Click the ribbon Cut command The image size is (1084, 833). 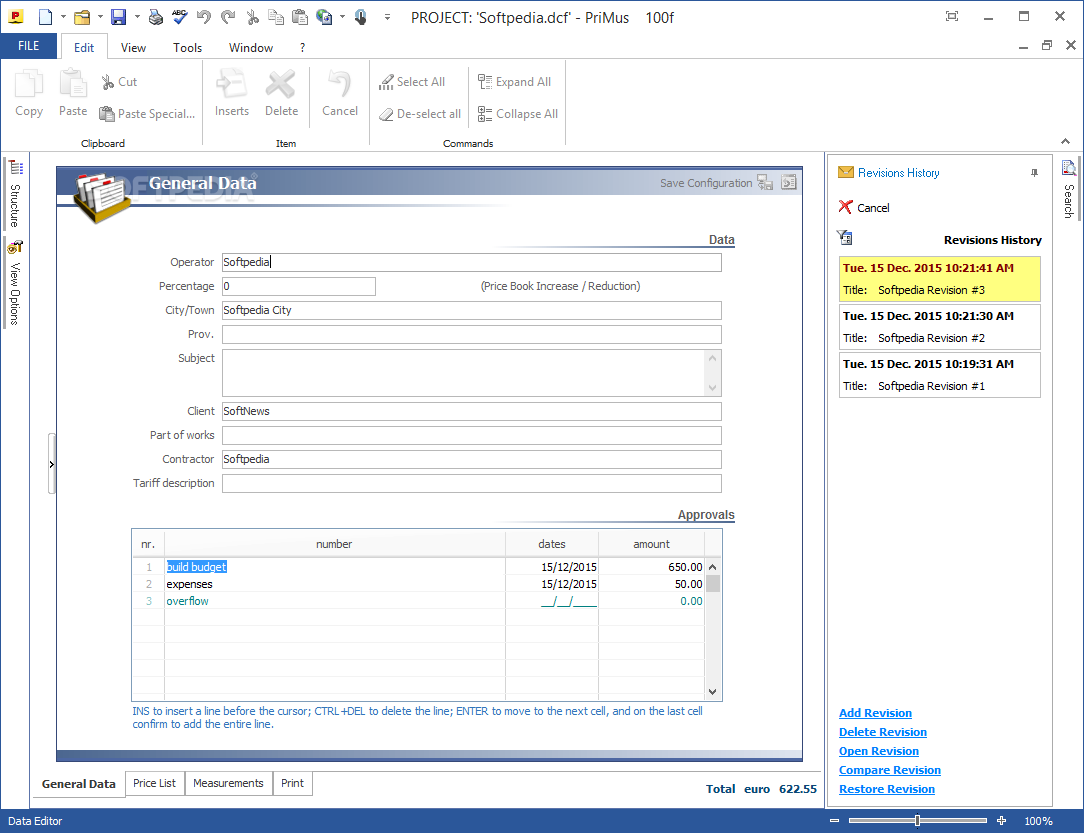tap(119, 82)
